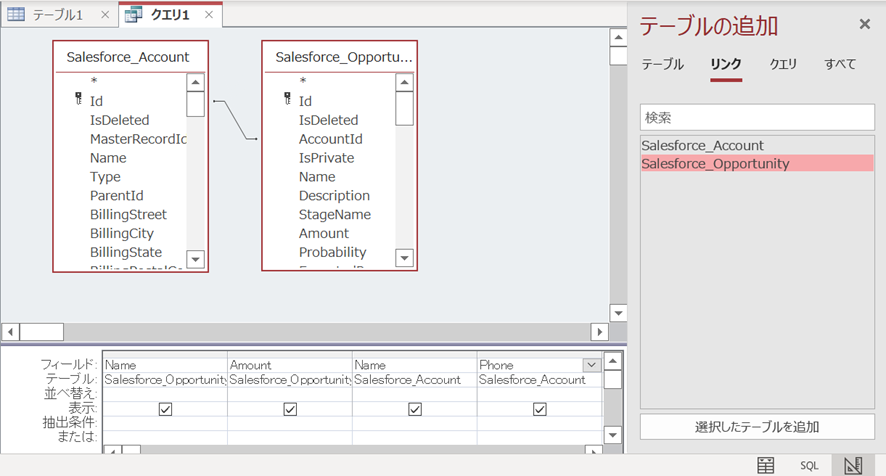Switch to the テーブル1 tab
The width and height of the screenshot is (886, 476).
[x=58, y=15]
